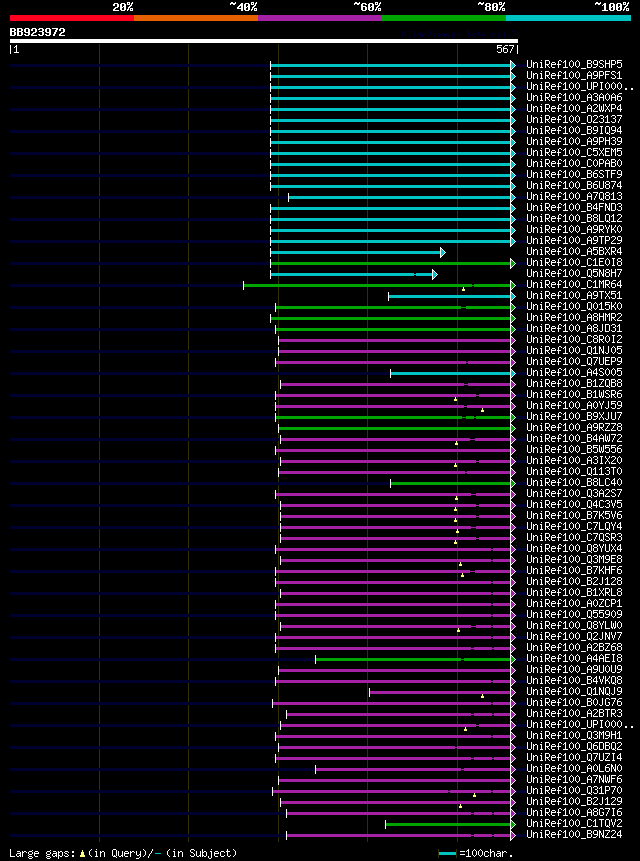Screen dimensions: 640x861
Task: Click UniRef100_B1WSR6 label
Action: 574,394
